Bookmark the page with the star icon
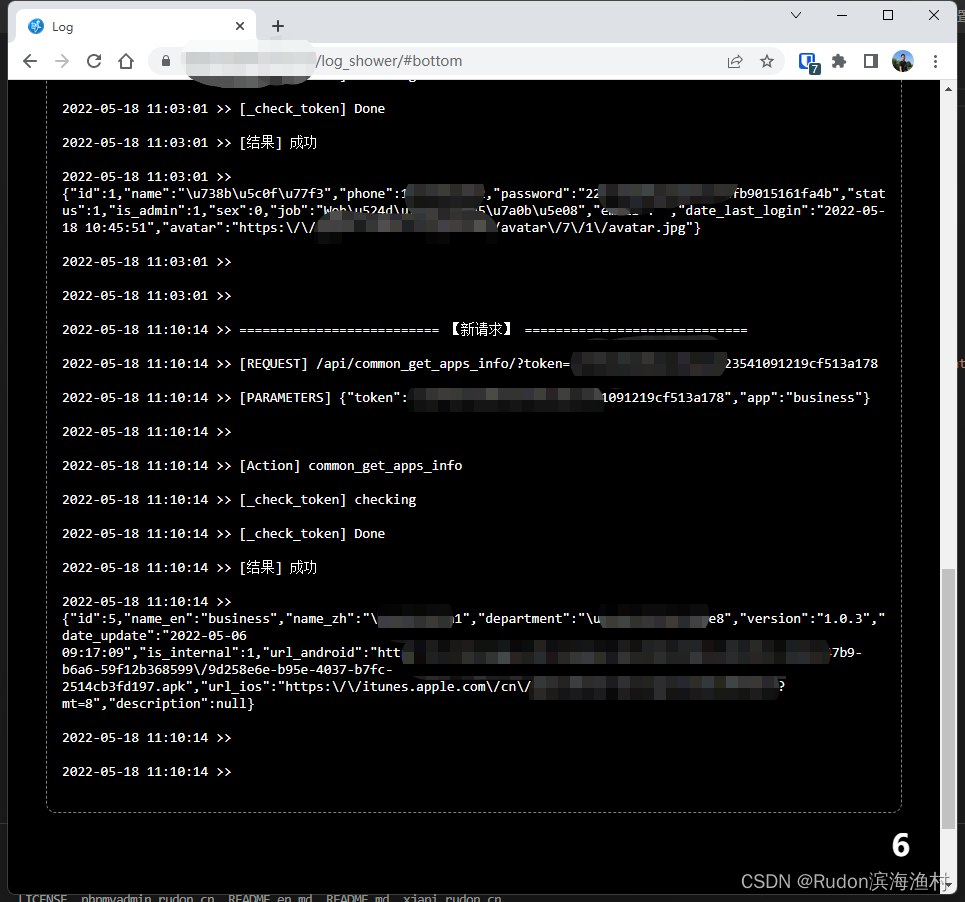Screen dimensions: 965x902 pyautogui.click(x=767, y=61)
